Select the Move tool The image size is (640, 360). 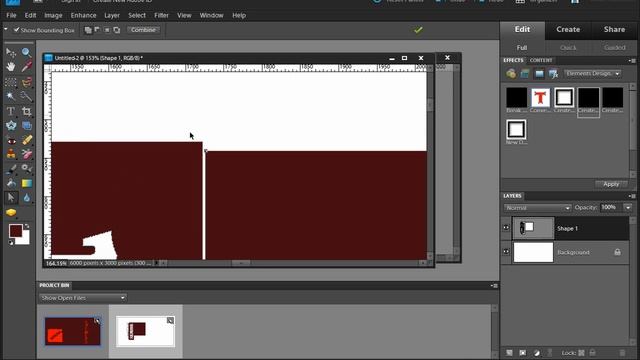[11, 53]
